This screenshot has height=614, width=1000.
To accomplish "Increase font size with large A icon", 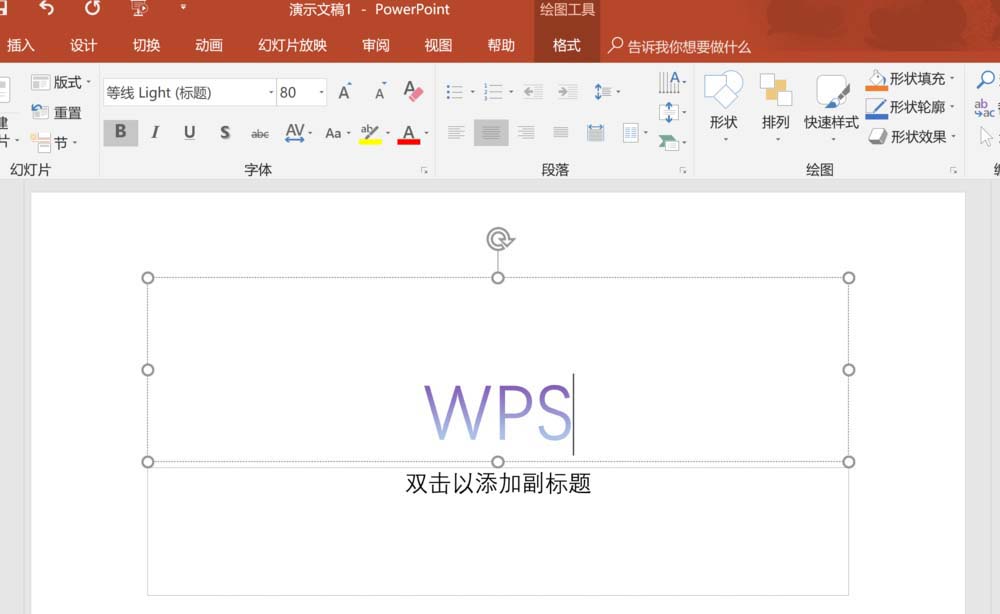I will pos(344,92).
